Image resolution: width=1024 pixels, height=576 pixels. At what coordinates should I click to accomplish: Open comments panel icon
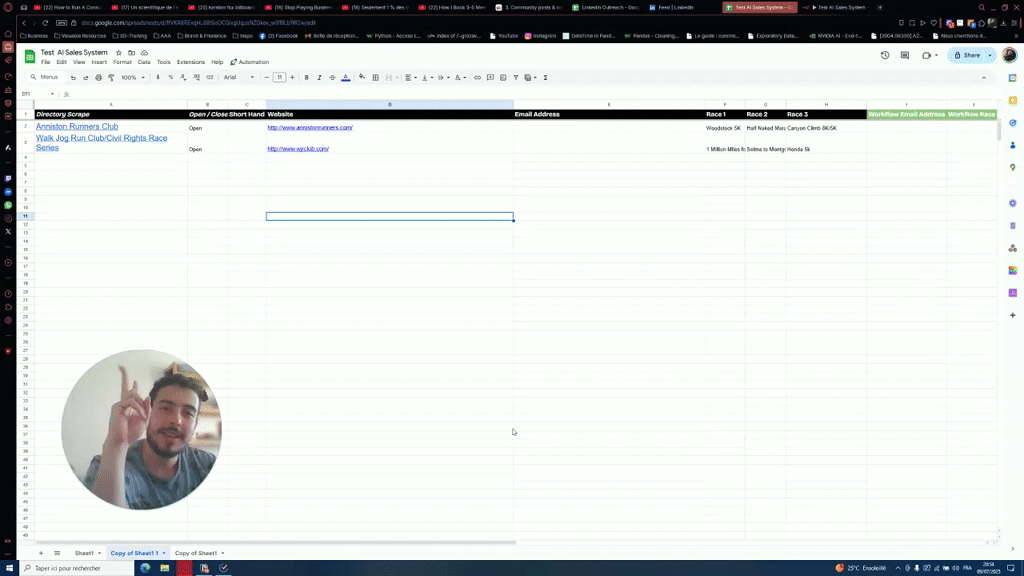[x=904, y=56]
